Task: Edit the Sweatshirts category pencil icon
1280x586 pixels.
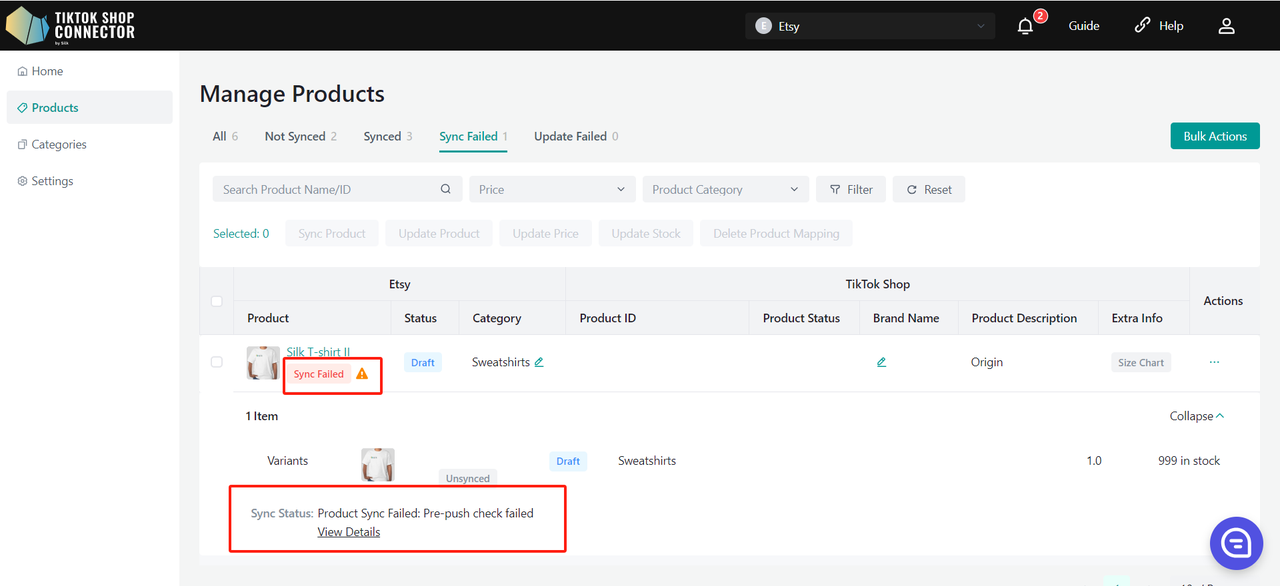Action: tap(539, 362)
